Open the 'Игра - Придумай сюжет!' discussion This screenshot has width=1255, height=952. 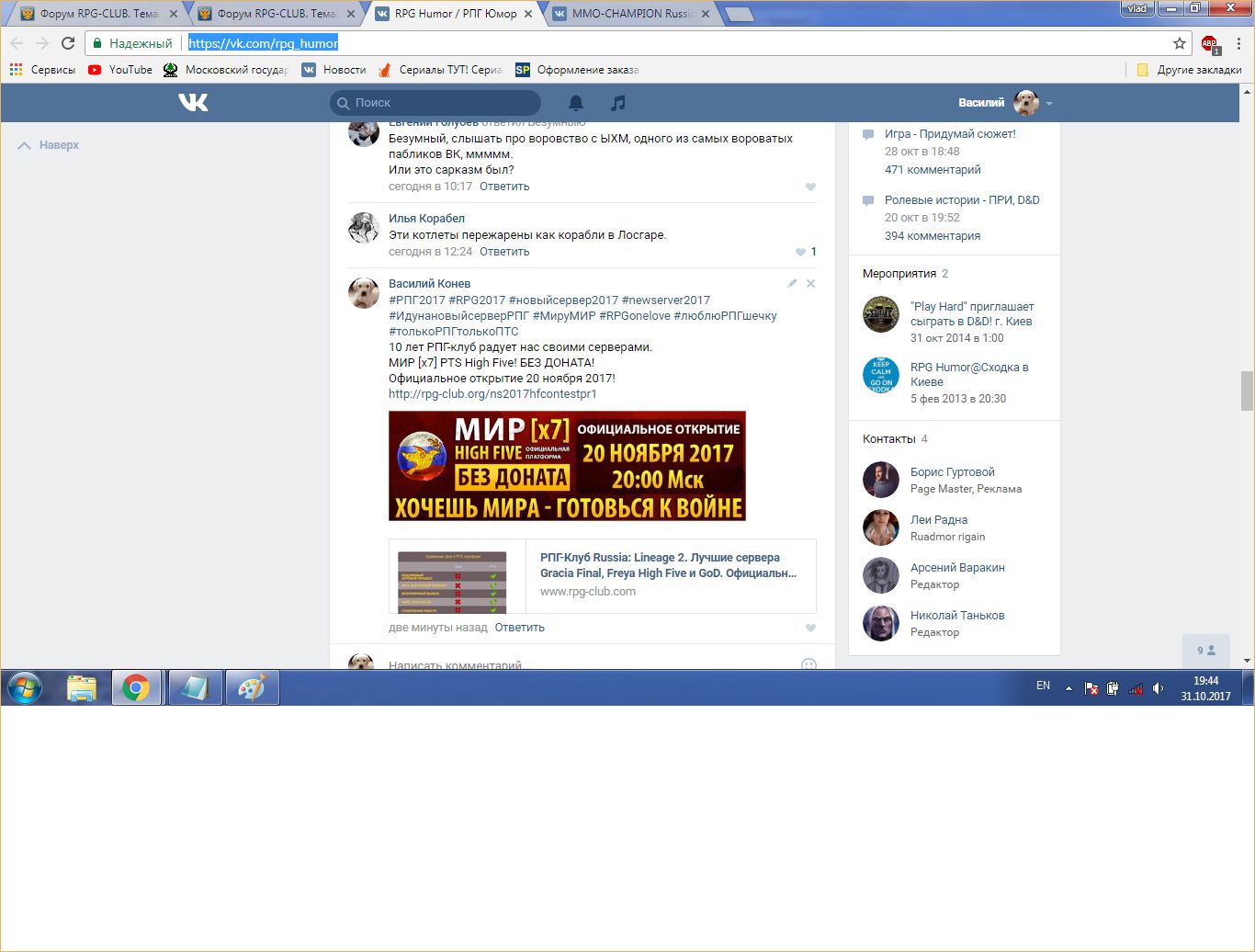click(x=950, y=134)
